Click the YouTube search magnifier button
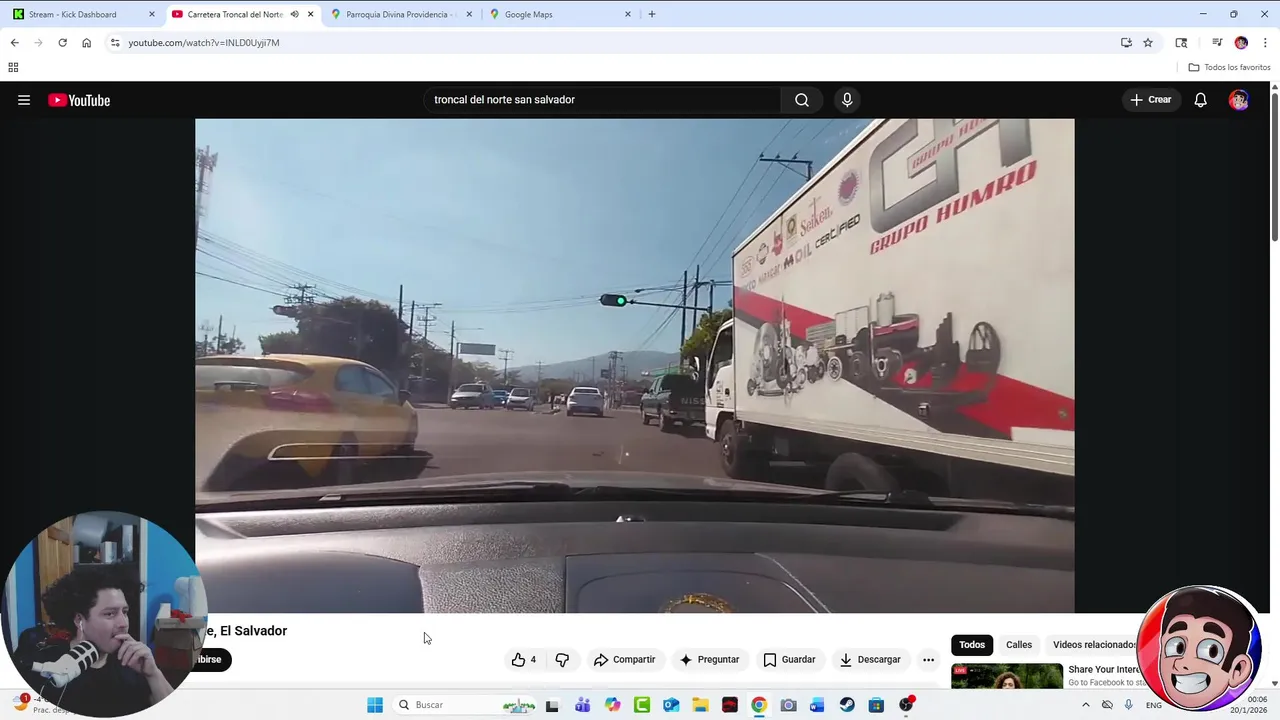The height and width of the screenshot is (720, 1280). [802, 100]
